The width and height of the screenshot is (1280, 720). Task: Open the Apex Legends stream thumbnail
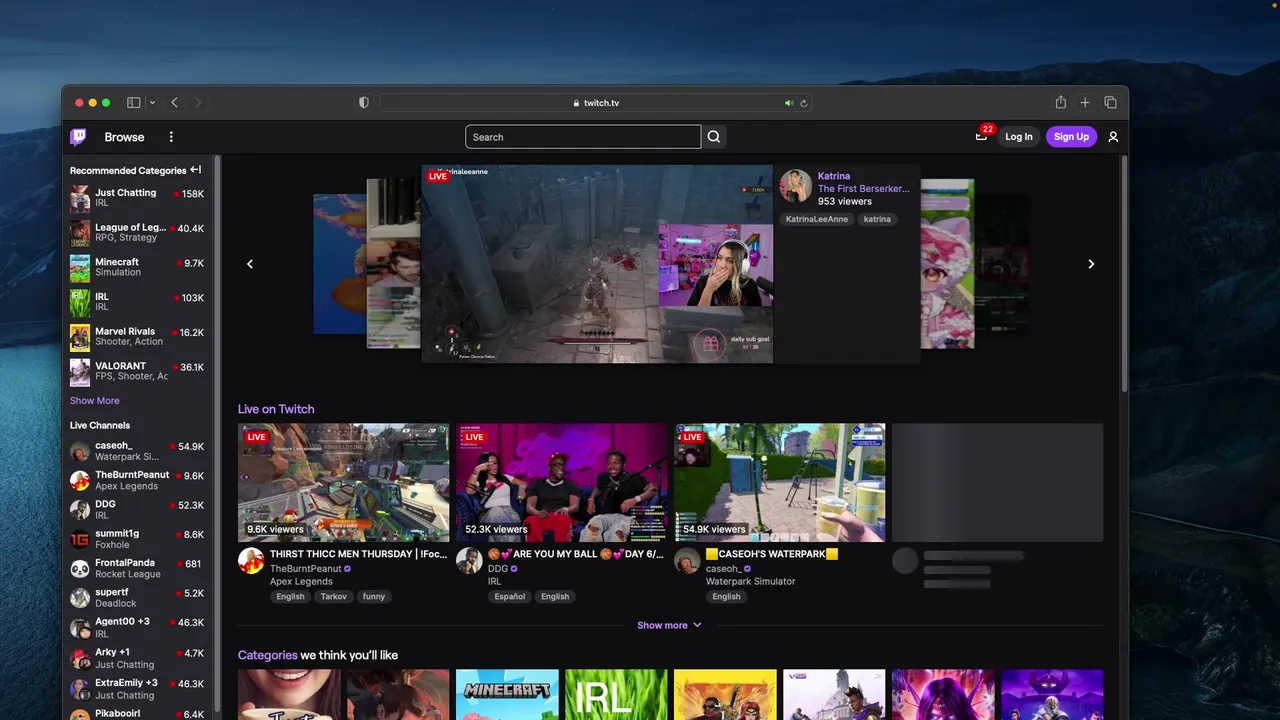(343, 482)
